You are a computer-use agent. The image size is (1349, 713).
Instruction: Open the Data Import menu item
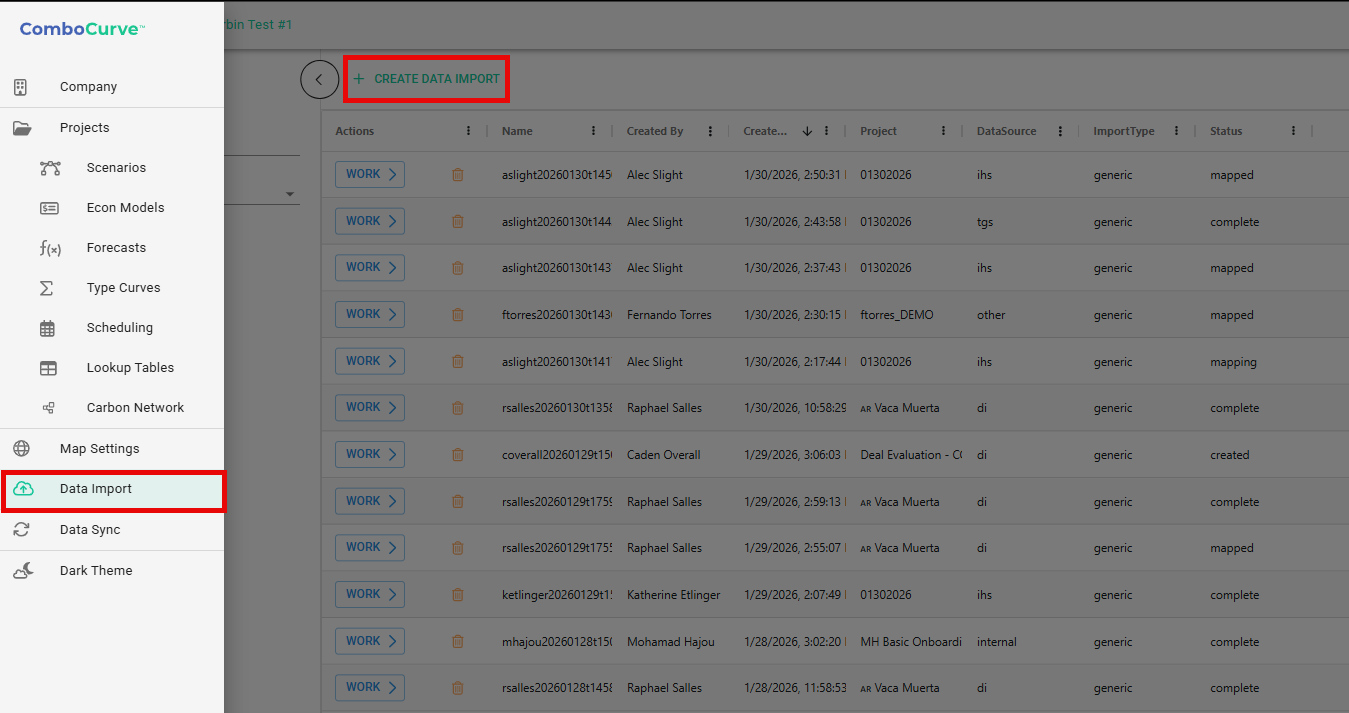click(96, 489)
